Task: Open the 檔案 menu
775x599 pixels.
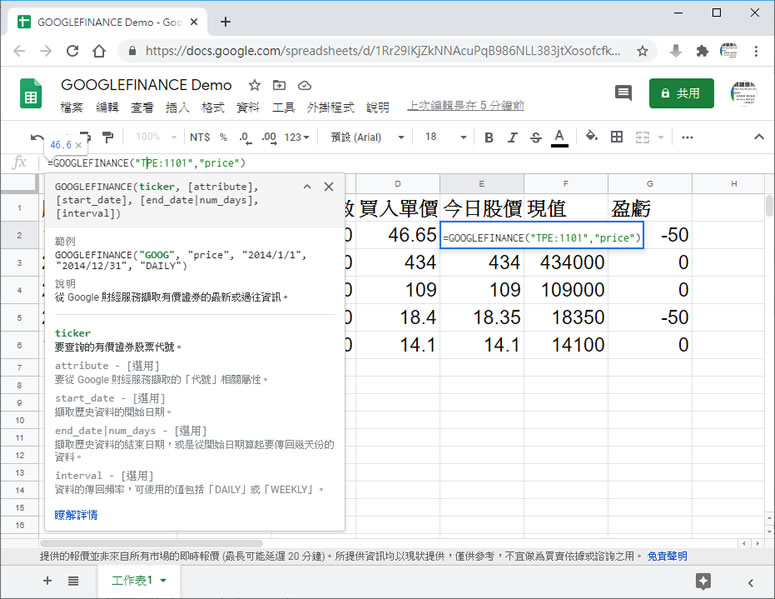Action: [71, 107]
